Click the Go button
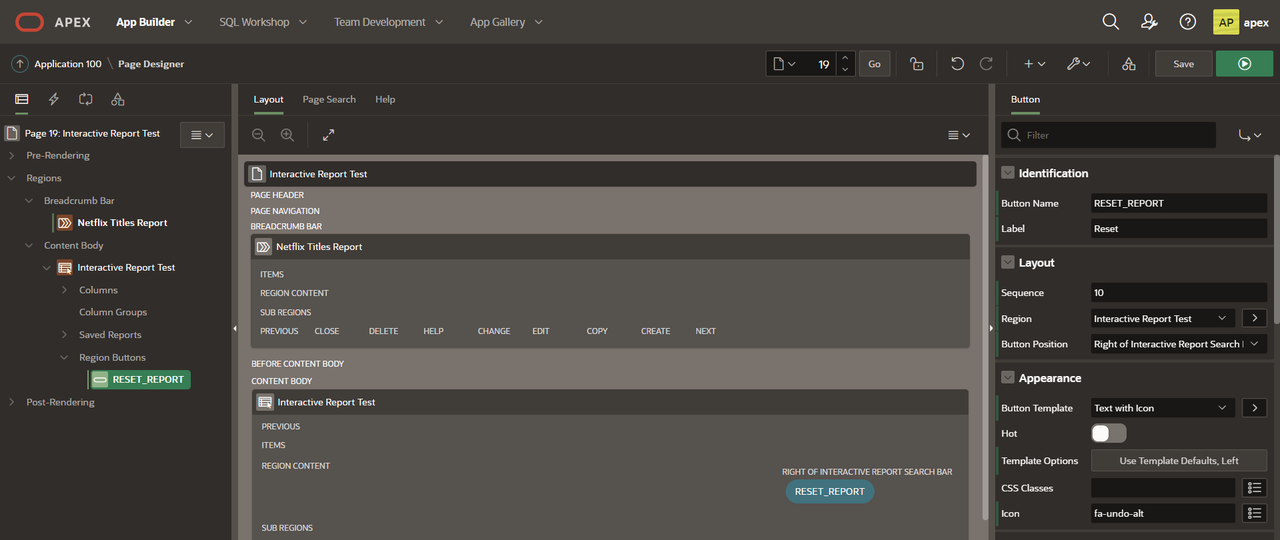This screenshot has width=1280, height=540. click(874, 64)
